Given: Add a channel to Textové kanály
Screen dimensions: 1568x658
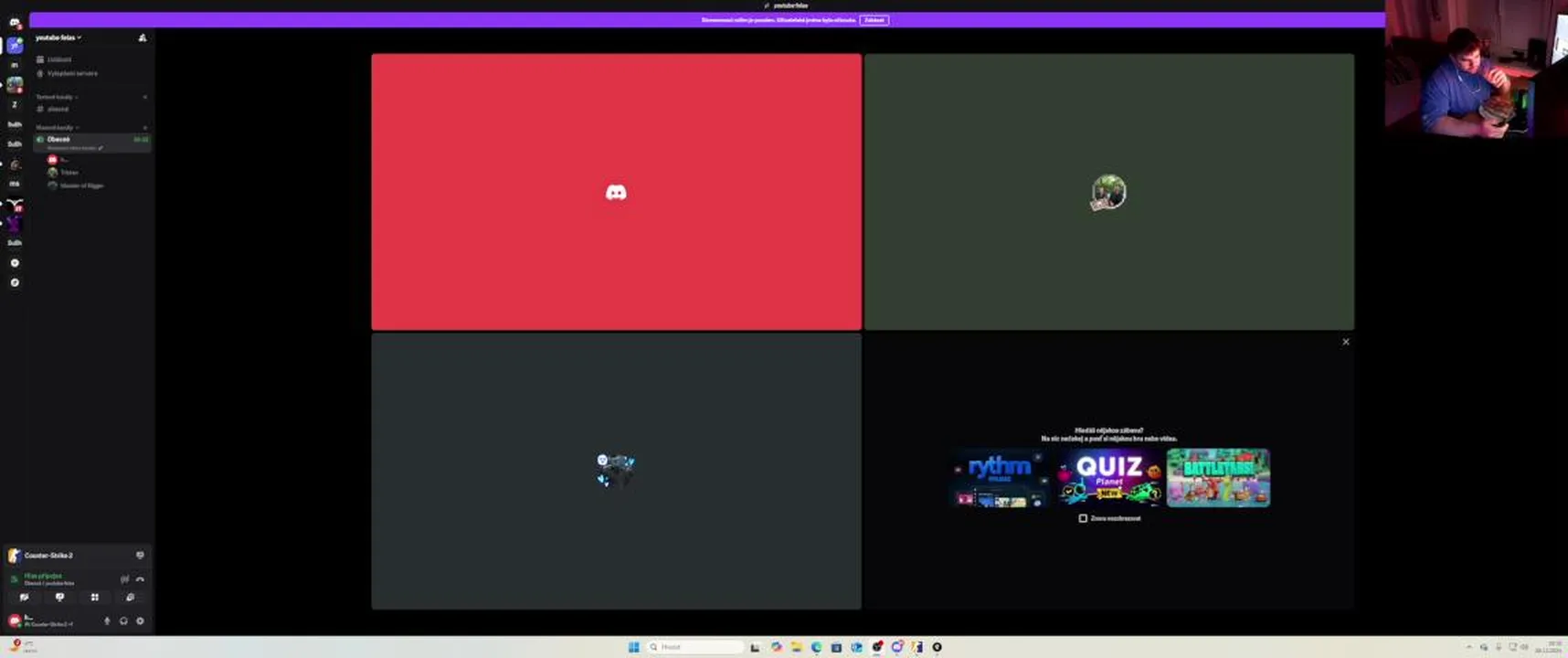Looking at the screenshot, I should click(x=144, y=97).
